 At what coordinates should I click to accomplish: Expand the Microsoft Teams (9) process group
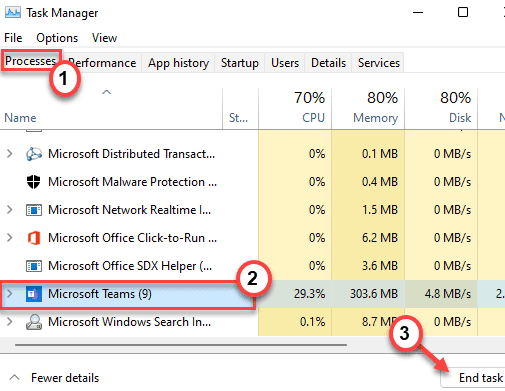click(10, 294)
